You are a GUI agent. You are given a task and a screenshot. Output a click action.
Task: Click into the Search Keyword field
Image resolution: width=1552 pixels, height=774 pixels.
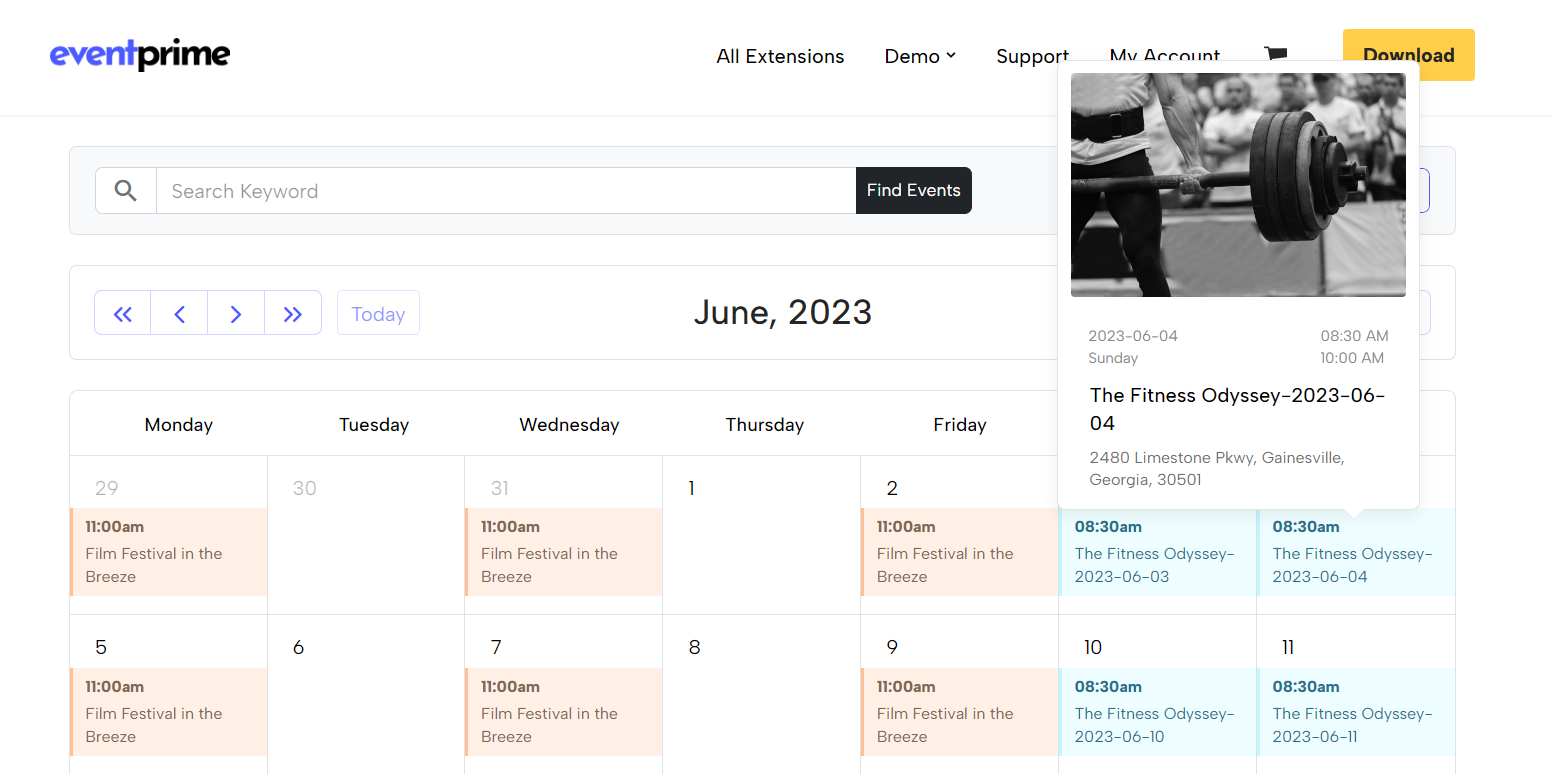505,190
